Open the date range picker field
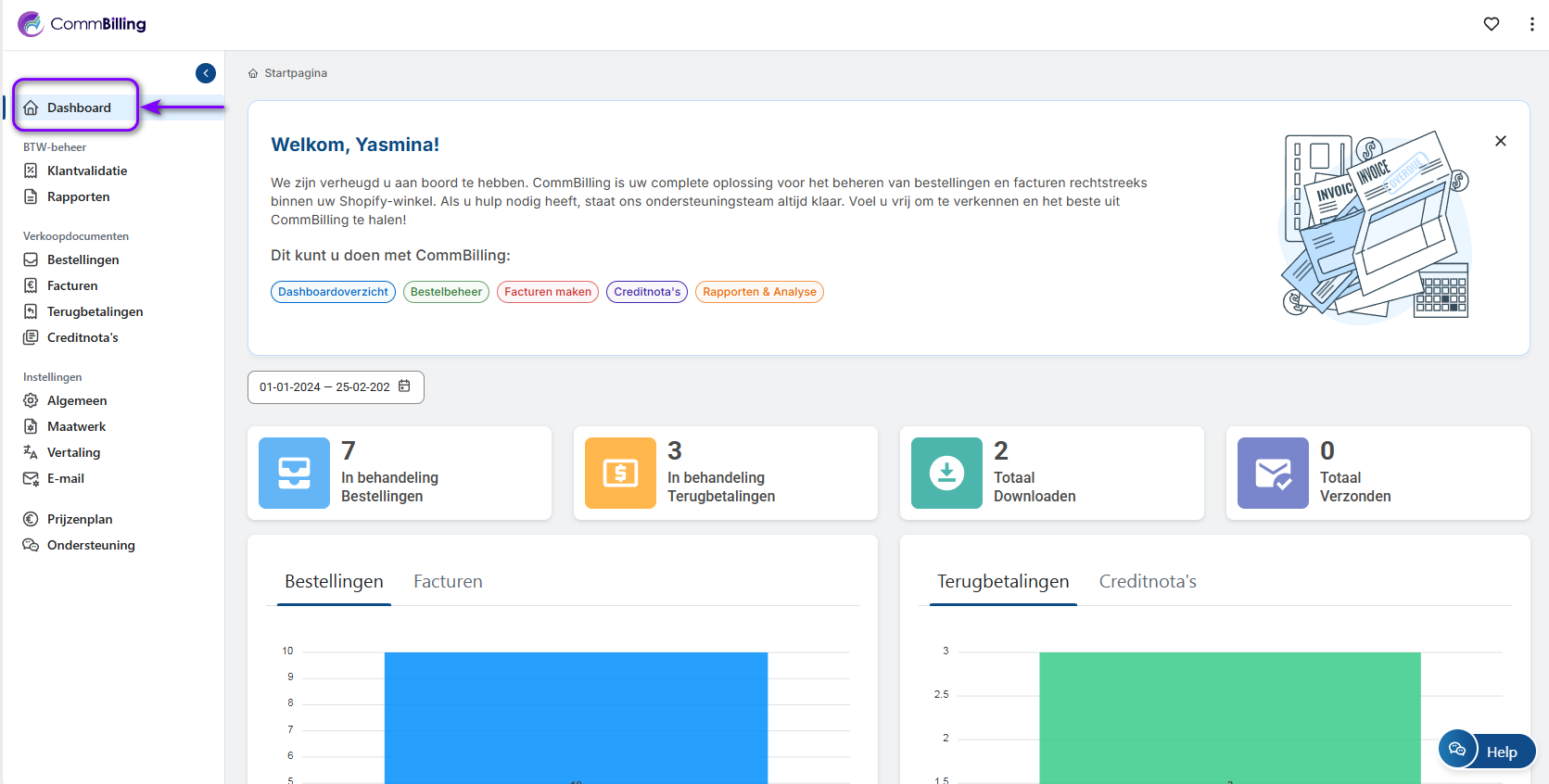 tap(324, 387)
